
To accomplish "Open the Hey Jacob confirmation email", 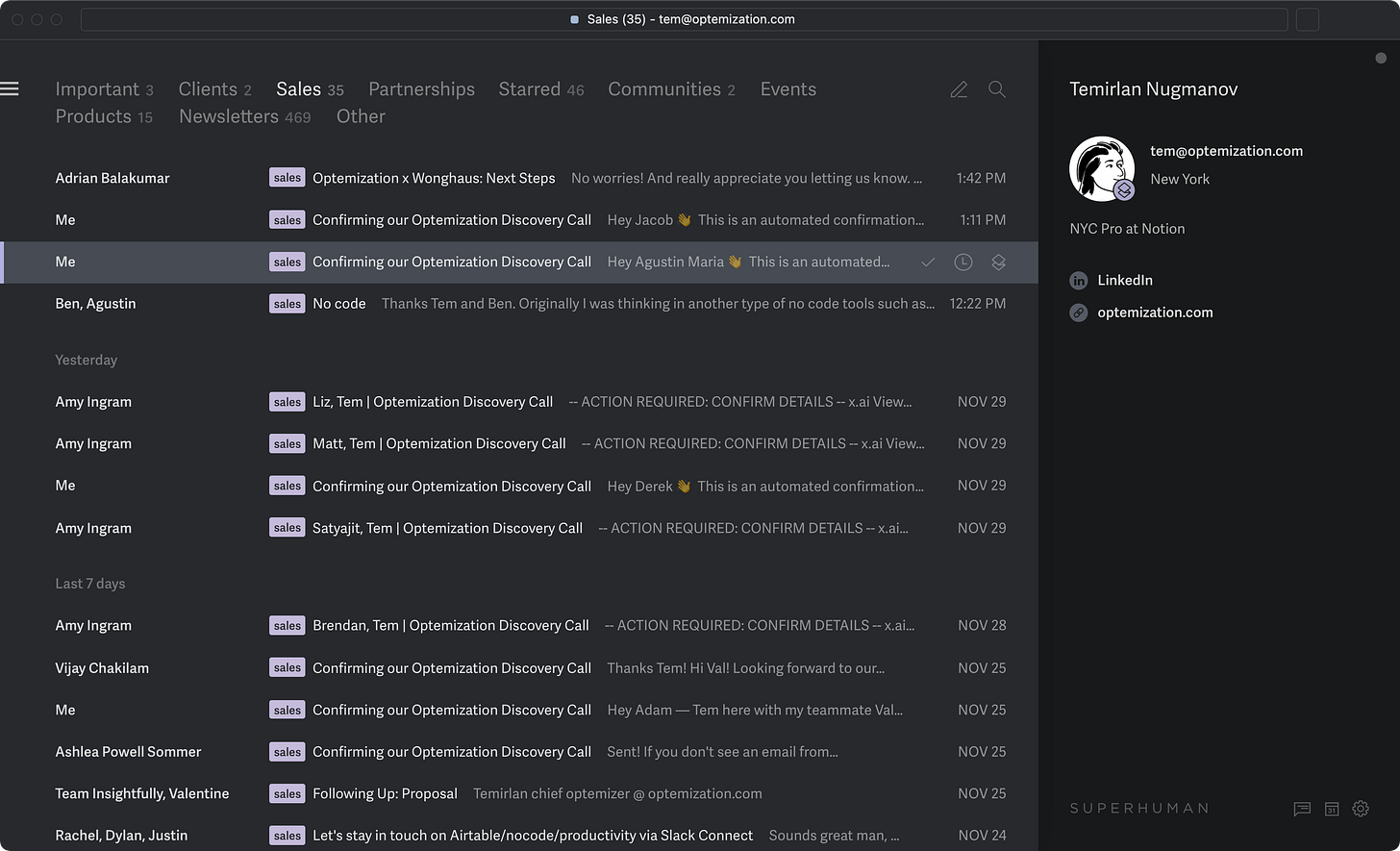I will [x=519, y=220].
